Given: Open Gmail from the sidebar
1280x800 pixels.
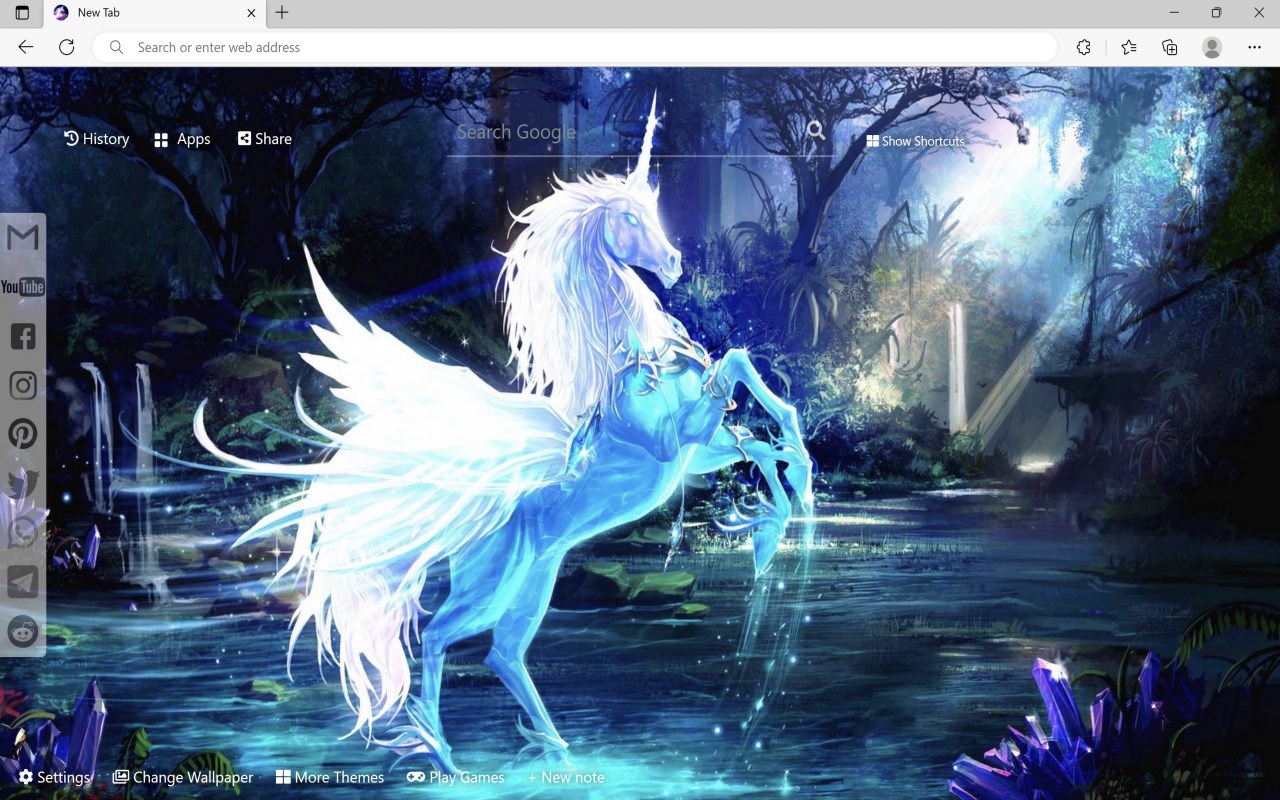Looking at the screenshot, I should [x=22, y=238].
